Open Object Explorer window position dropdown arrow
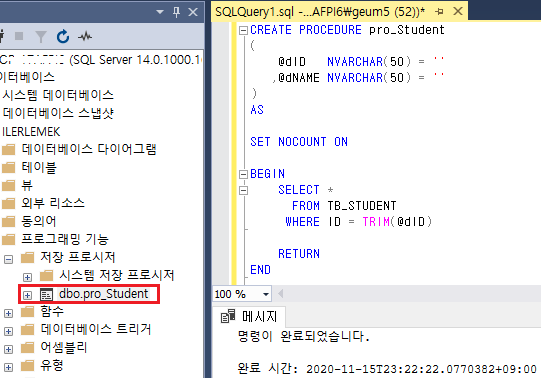Screen dimensions: 541x378 pyautogui.click(x=160, y=12)
